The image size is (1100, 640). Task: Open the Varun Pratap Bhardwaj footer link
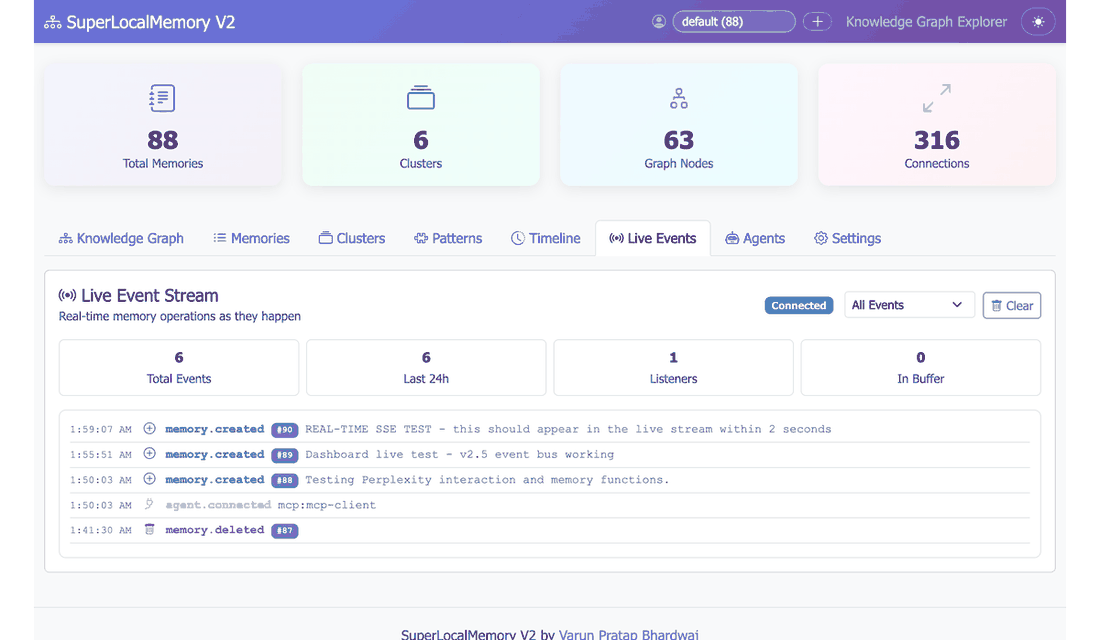pos(630,634)
